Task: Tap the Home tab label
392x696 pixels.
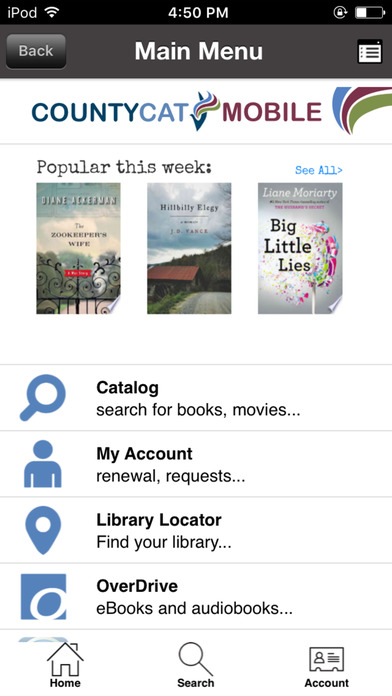Action: [x=65, y=683]
